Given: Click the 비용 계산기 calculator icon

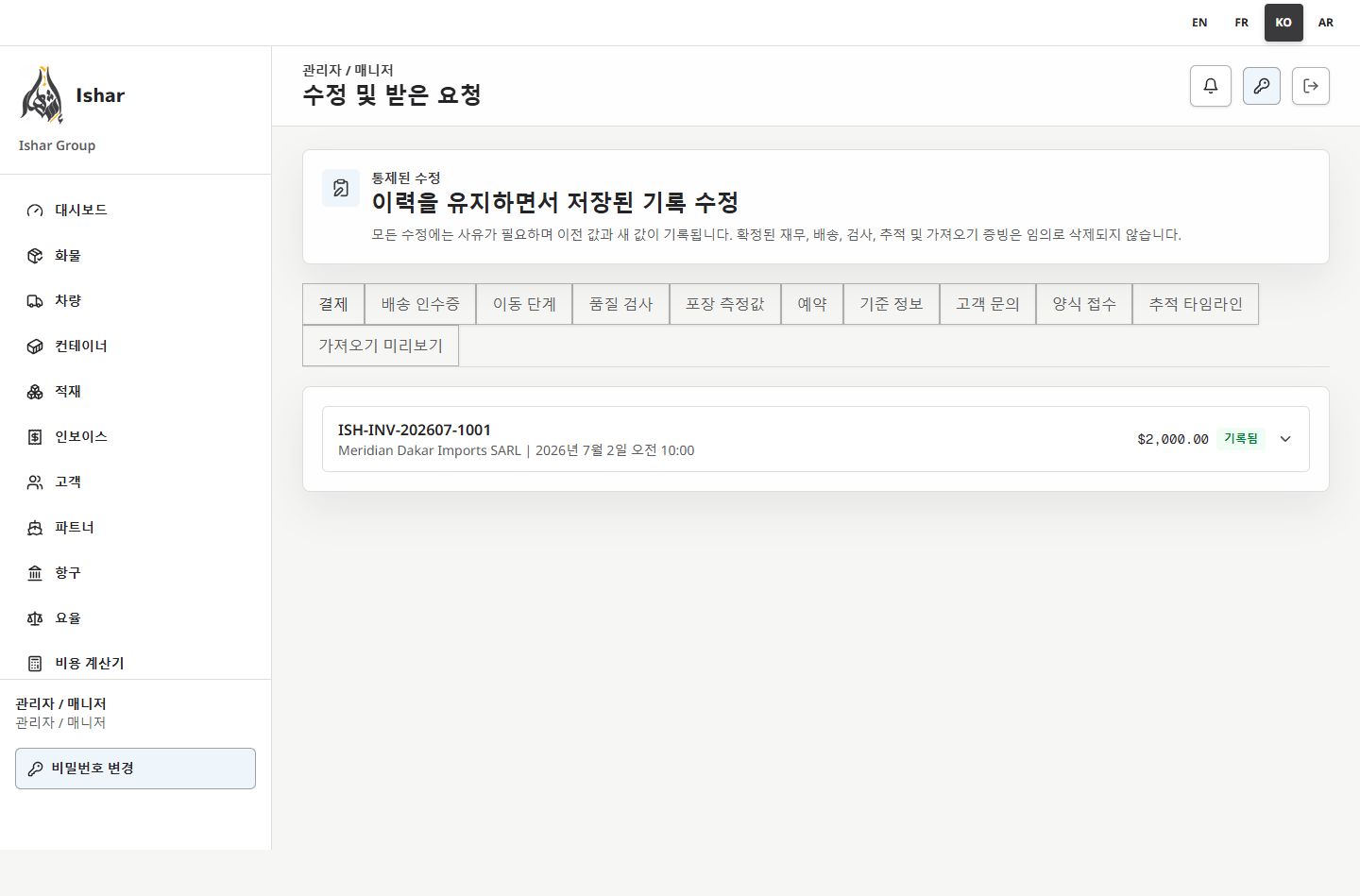Looking at the screenshot, I should [x=35, y=664].
